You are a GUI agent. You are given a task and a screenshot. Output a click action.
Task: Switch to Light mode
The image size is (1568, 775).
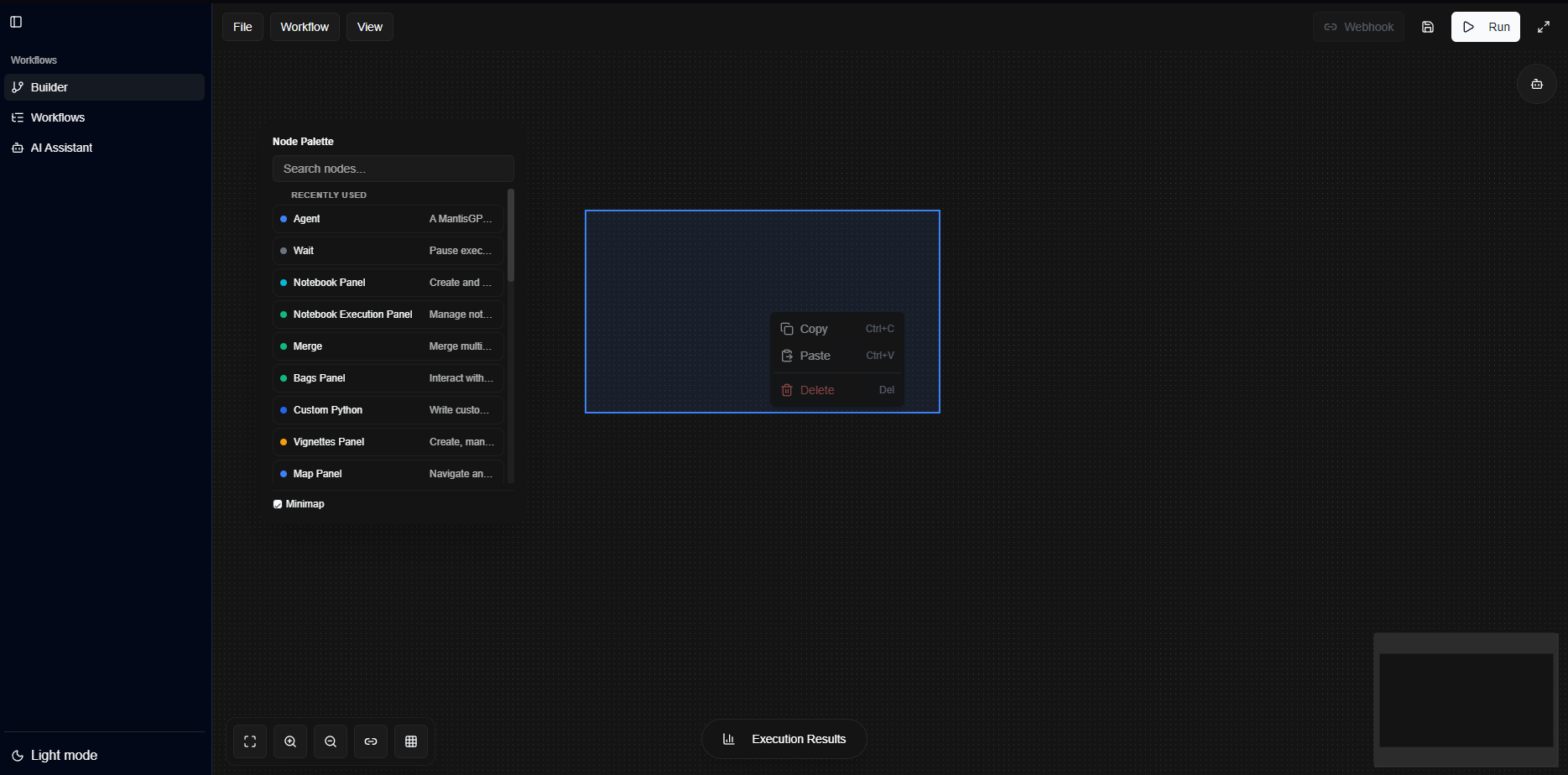point(53,755)
